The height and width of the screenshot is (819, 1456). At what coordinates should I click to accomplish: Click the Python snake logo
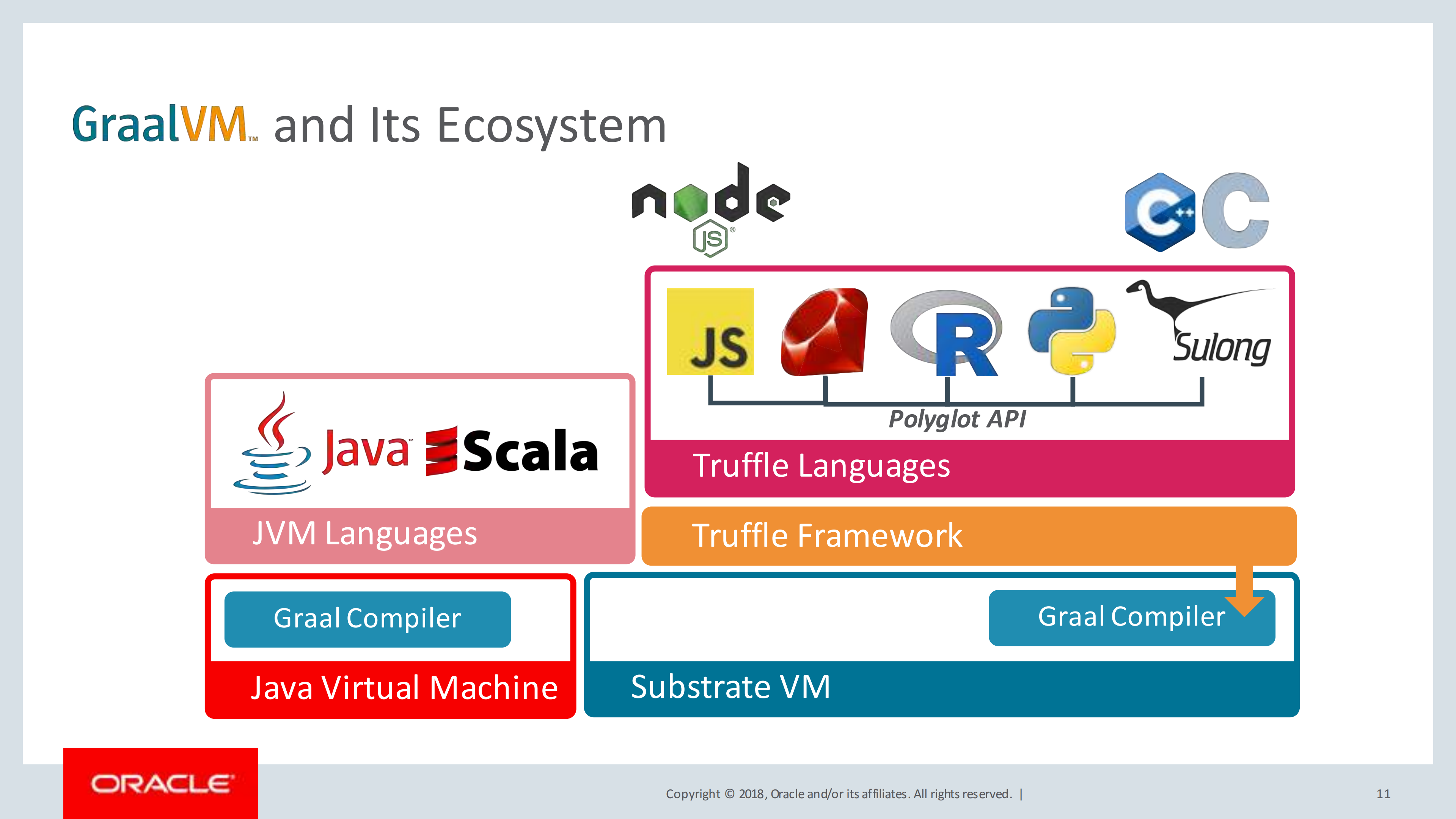pos(1072,331)
